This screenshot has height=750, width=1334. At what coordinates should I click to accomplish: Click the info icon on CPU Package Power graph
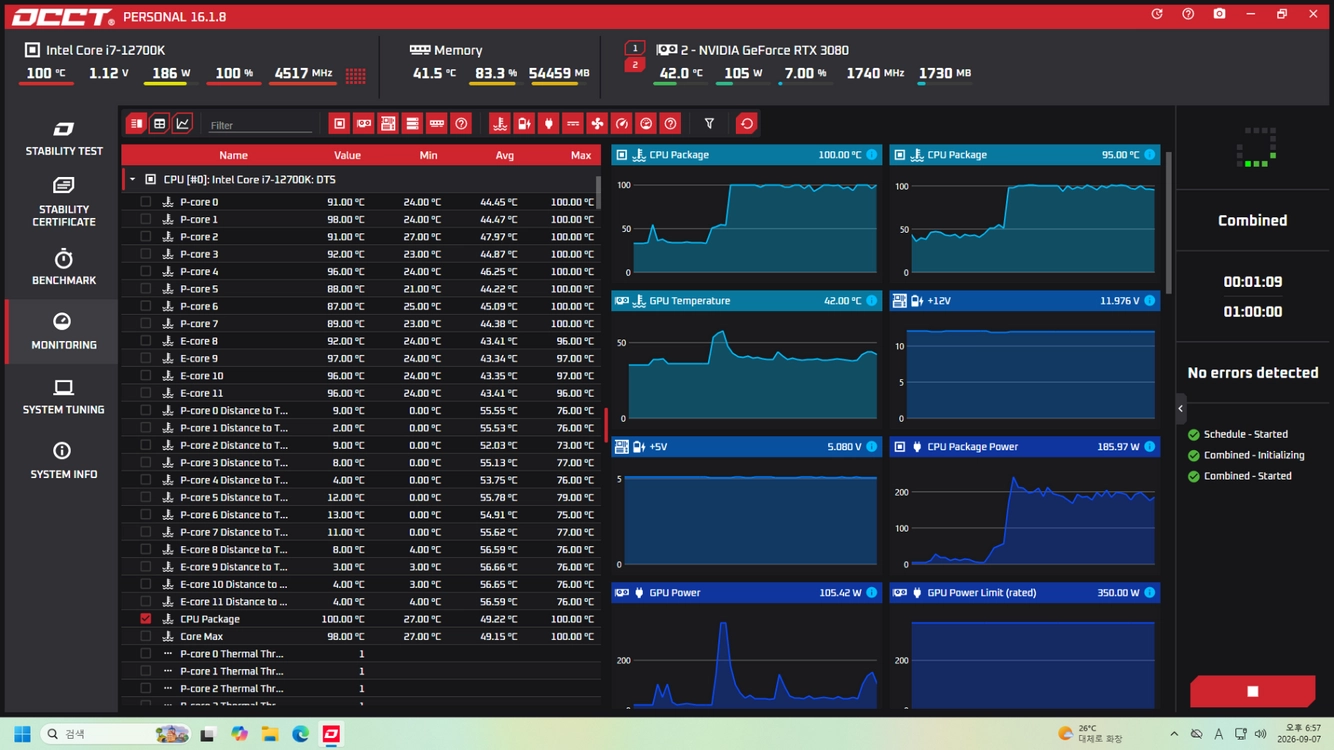[1150, 447]
